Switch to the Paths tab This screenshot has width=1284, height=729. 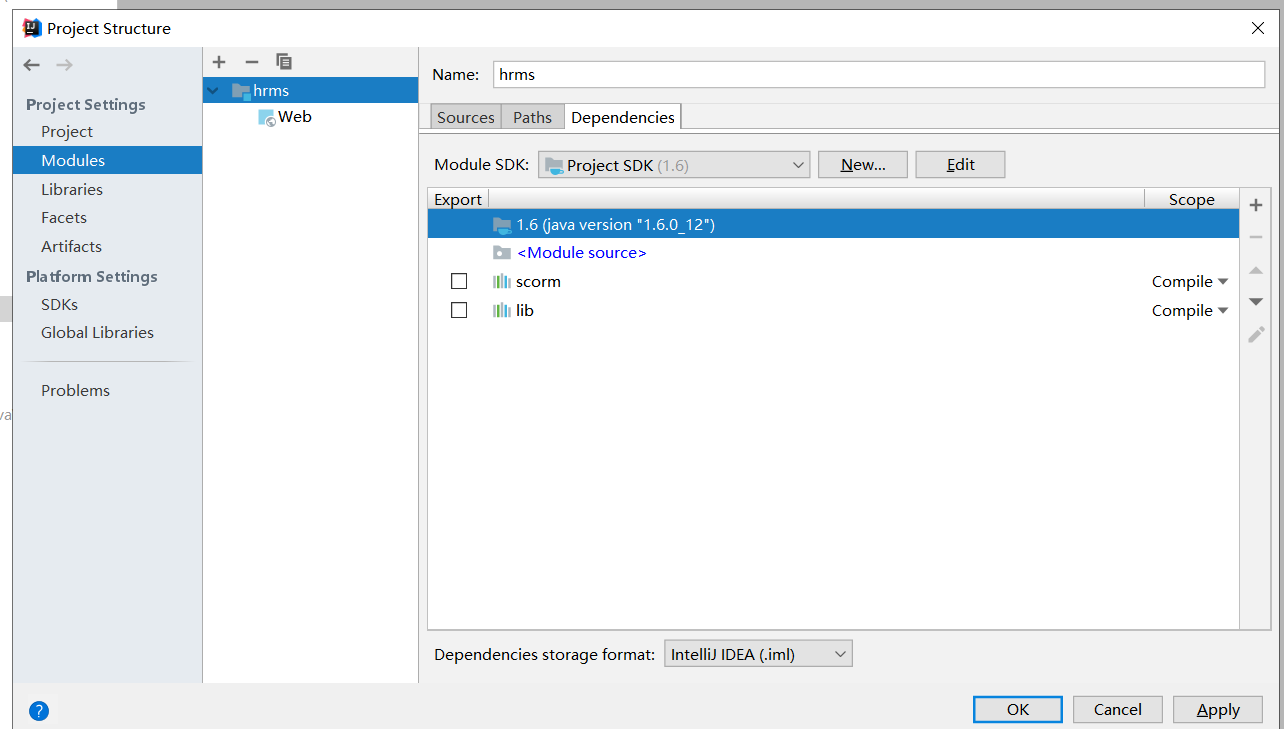click(532, 116)
